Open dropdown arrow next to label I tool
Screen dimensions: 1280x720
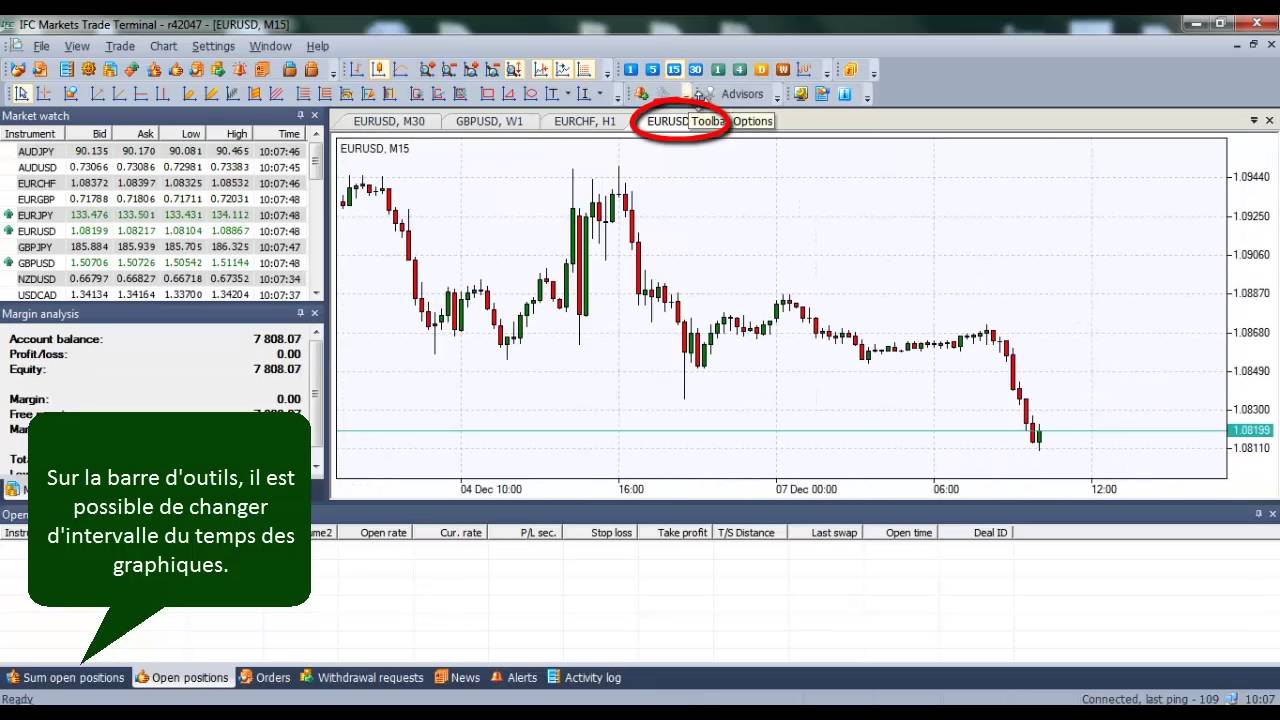[x=600, y=94]
